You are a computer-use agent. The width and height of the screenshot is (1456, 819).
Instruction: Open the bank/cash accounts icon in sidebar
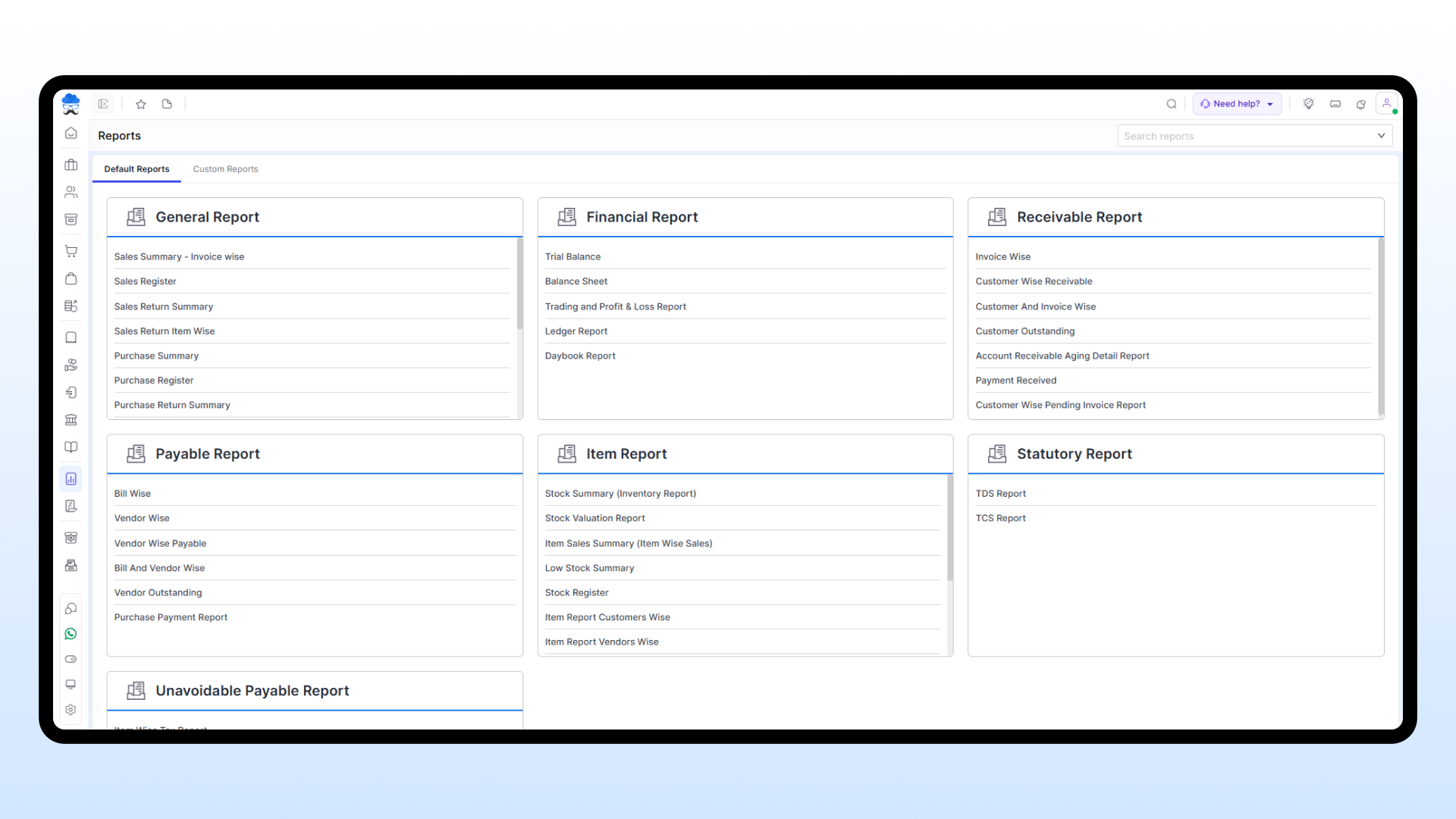71,419
